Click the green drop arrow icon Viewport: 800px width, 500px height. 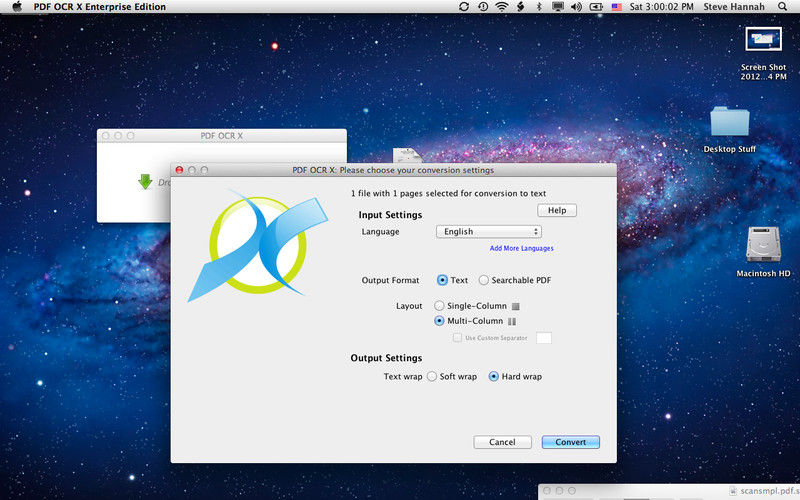[145, 182]
